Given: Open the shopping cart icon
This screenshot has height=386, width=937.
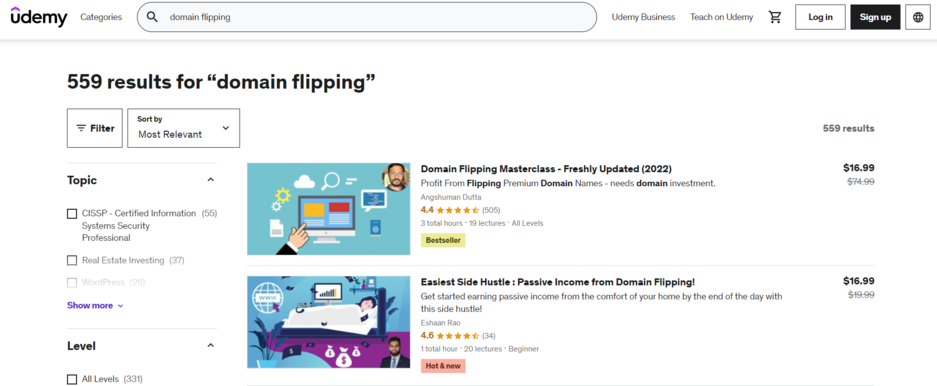Looking at the screenshot, I should [x=775, y=17].
